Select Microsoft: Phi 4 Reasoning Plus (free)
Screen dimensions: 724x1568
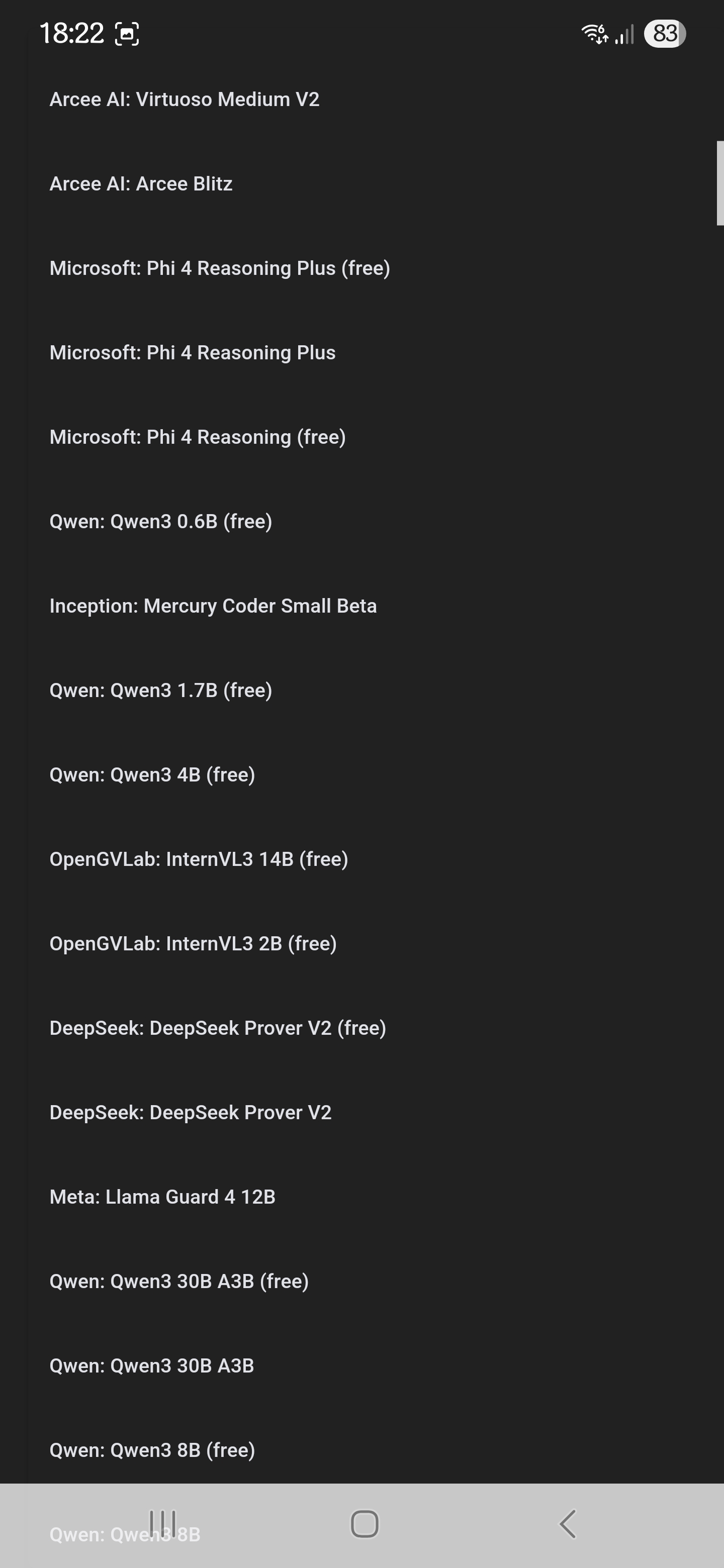click(x=220, y=268)
